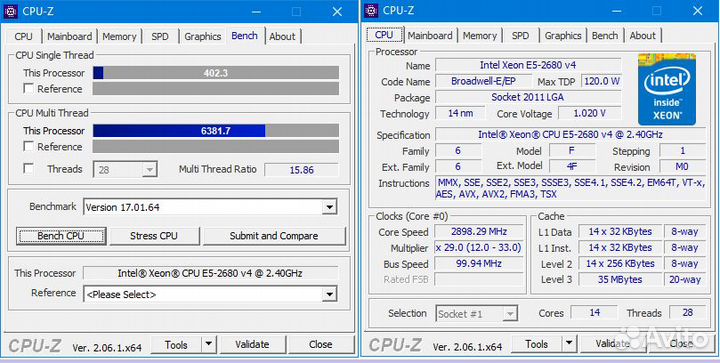Click Validate in the Bench window

point(252,344)
